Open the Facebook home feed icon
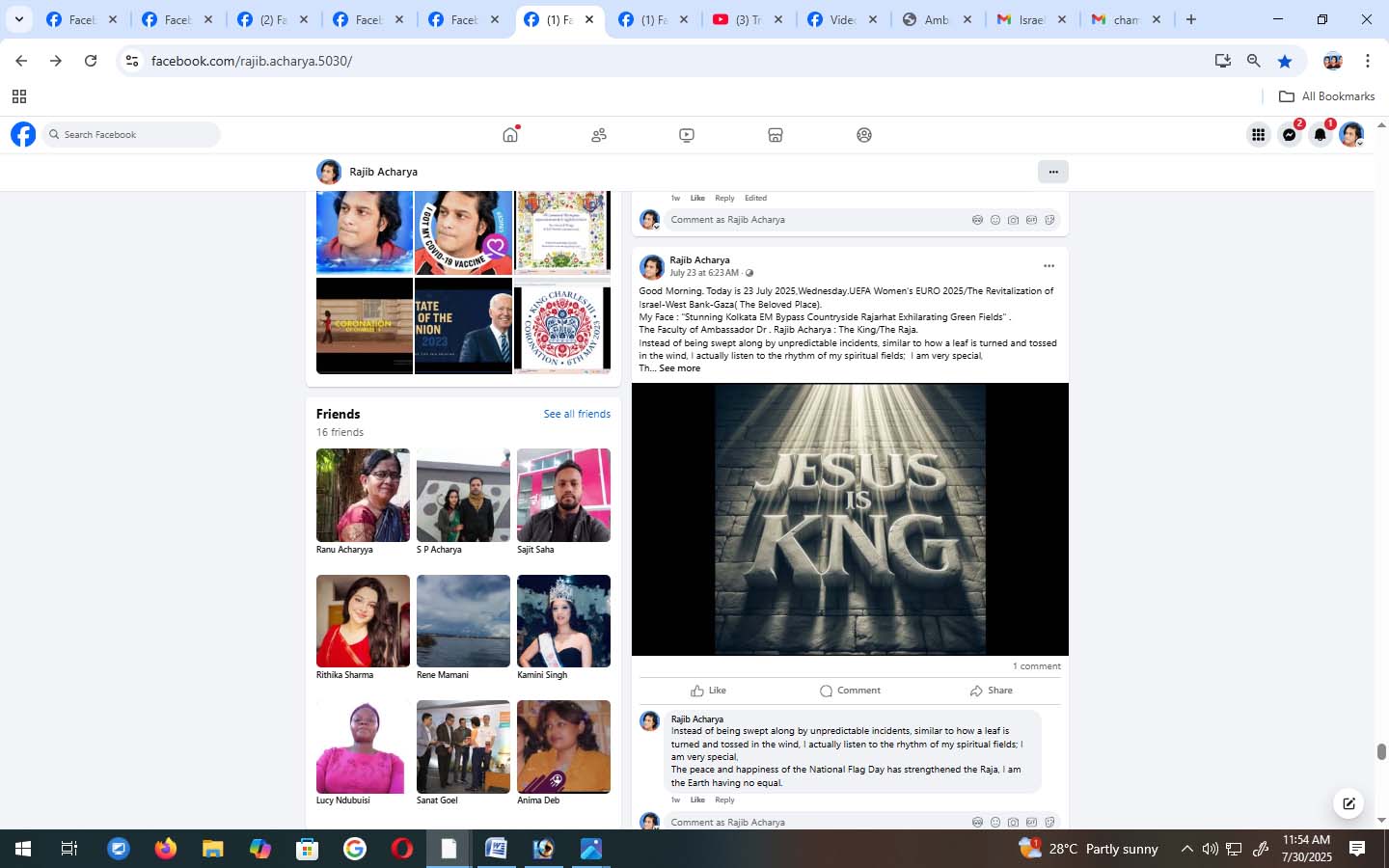The height and width of the screenshot is (868, 1389). (x=510, y=135)
